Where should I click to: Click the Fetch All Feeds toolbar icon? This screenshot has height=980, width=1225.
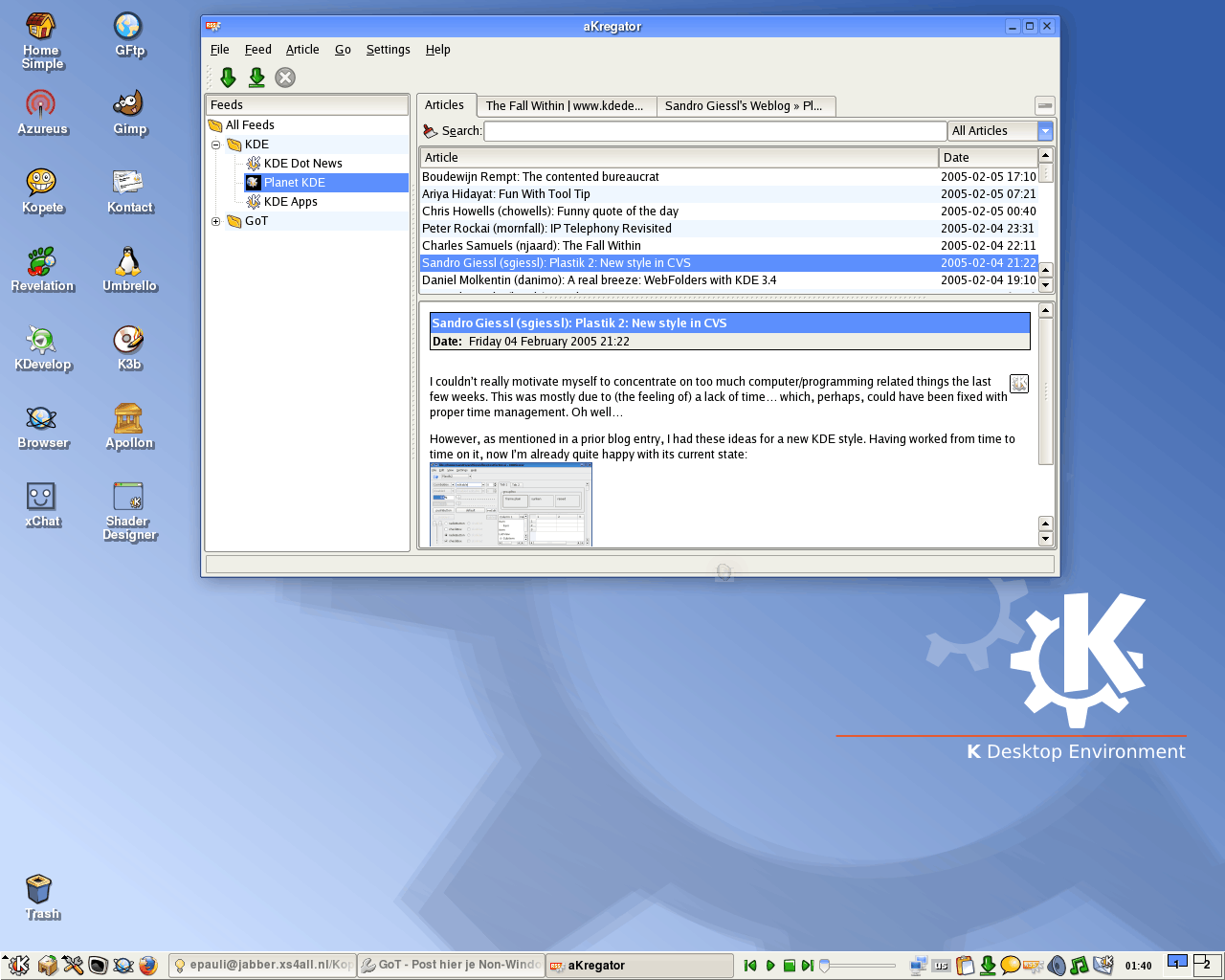point(256,78)
